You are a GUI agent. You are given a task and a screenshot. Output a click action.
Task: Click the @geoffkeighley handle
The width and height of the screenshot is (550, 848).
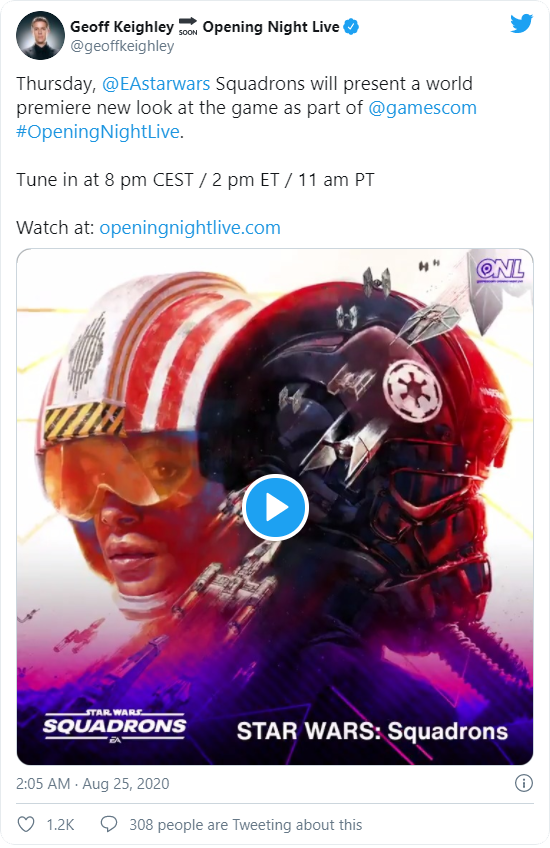(122, 46)
